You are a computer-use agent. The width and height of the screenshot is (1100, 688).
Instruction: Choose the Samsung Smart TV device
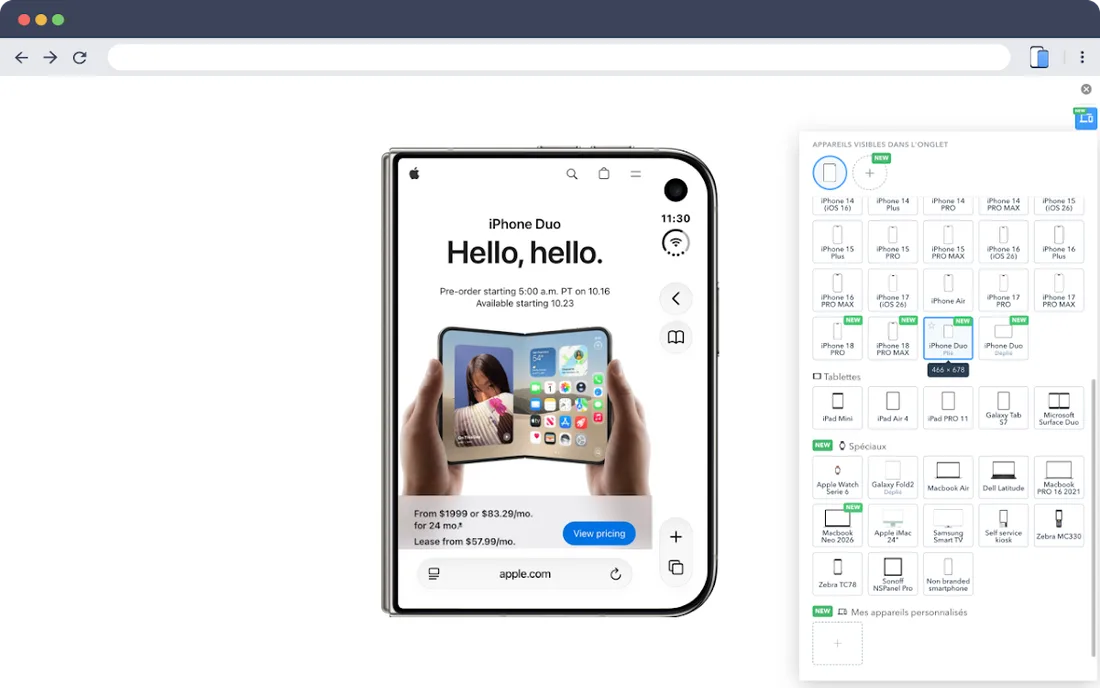tap(948, 525)
